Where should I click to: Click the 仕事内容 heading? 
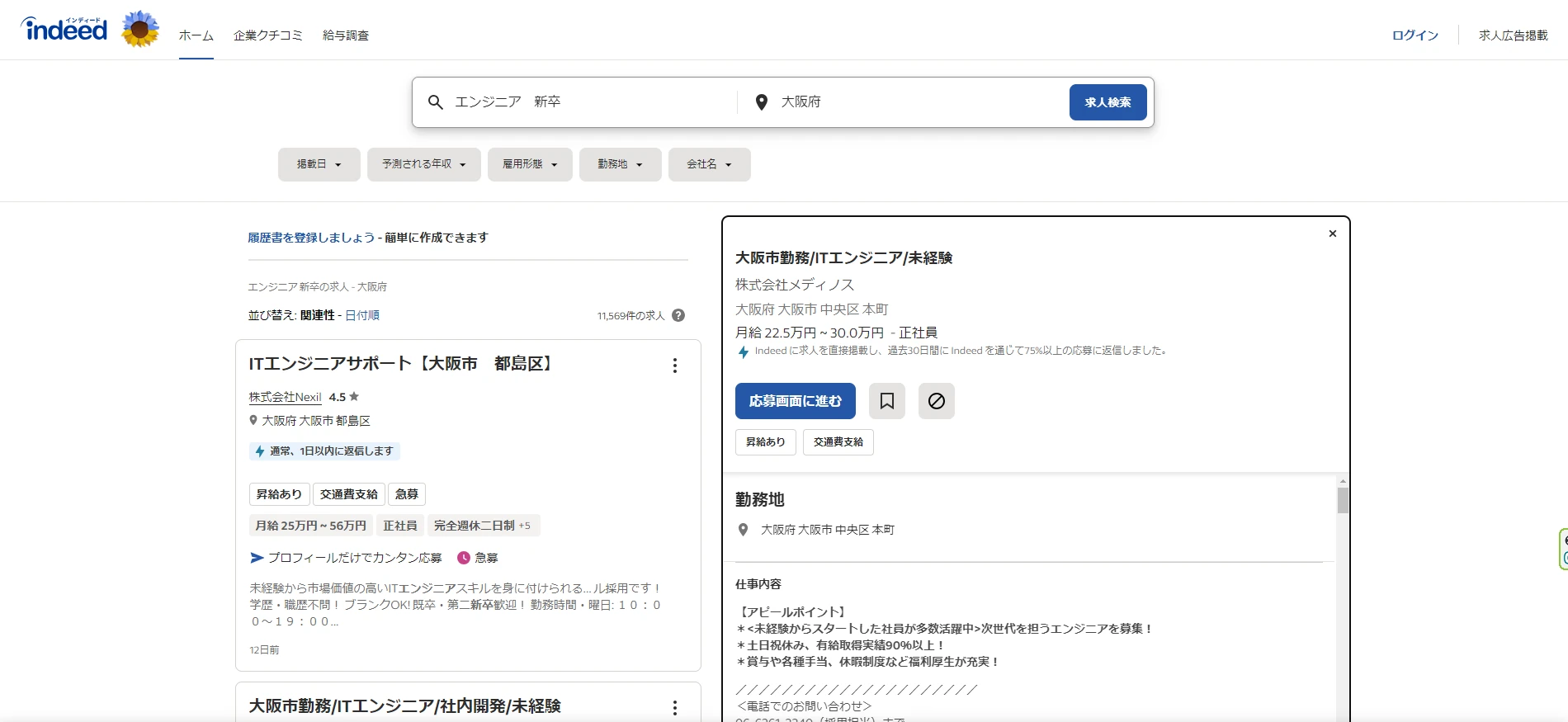pyautogui.click(x=758, y=584)
